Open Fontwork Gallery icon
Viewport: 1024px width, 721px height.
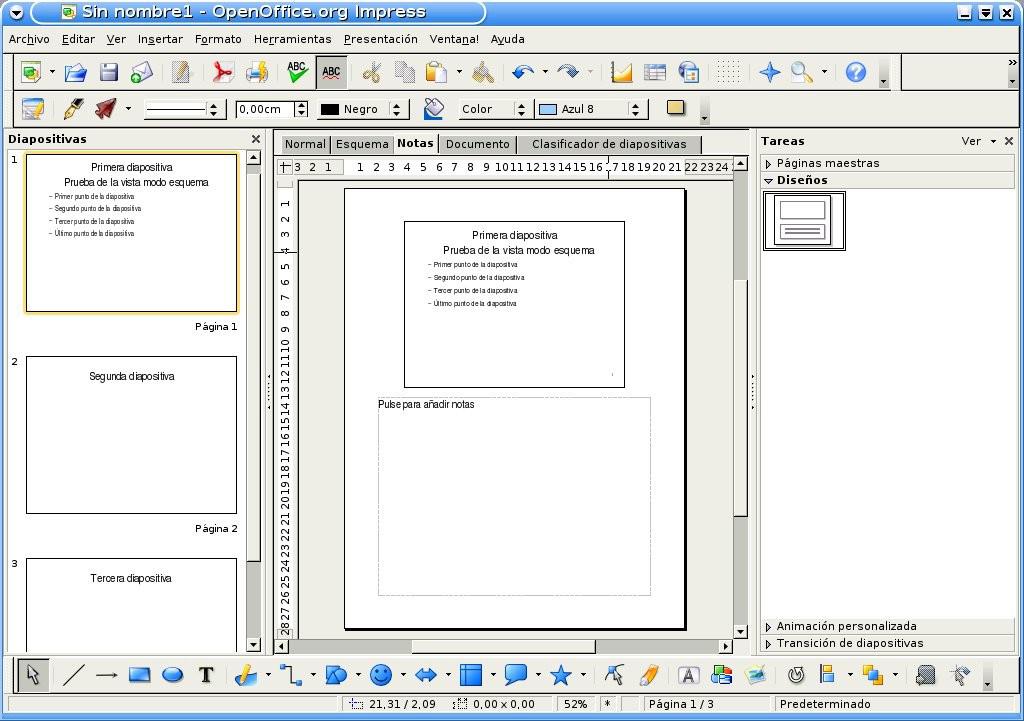click(688, 675)
